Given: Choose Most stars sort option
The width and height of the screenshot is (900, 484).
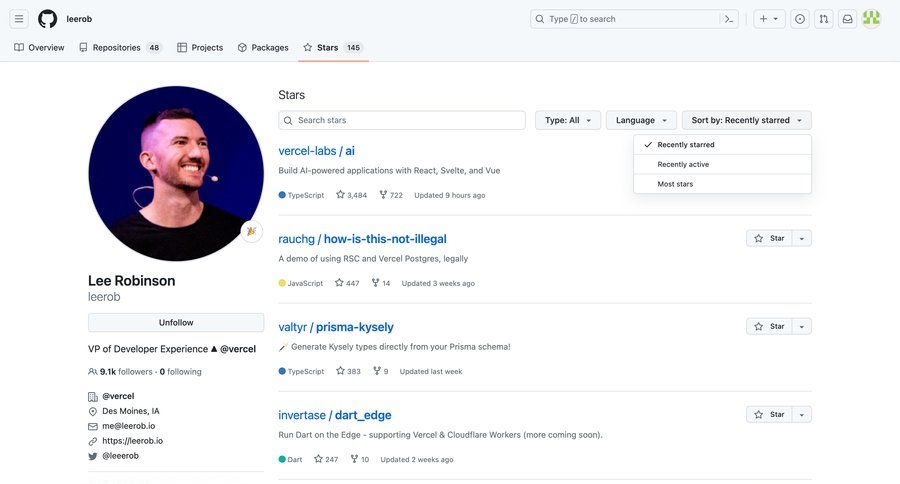Looking at the screenshot, I should (x=675, y=184).
